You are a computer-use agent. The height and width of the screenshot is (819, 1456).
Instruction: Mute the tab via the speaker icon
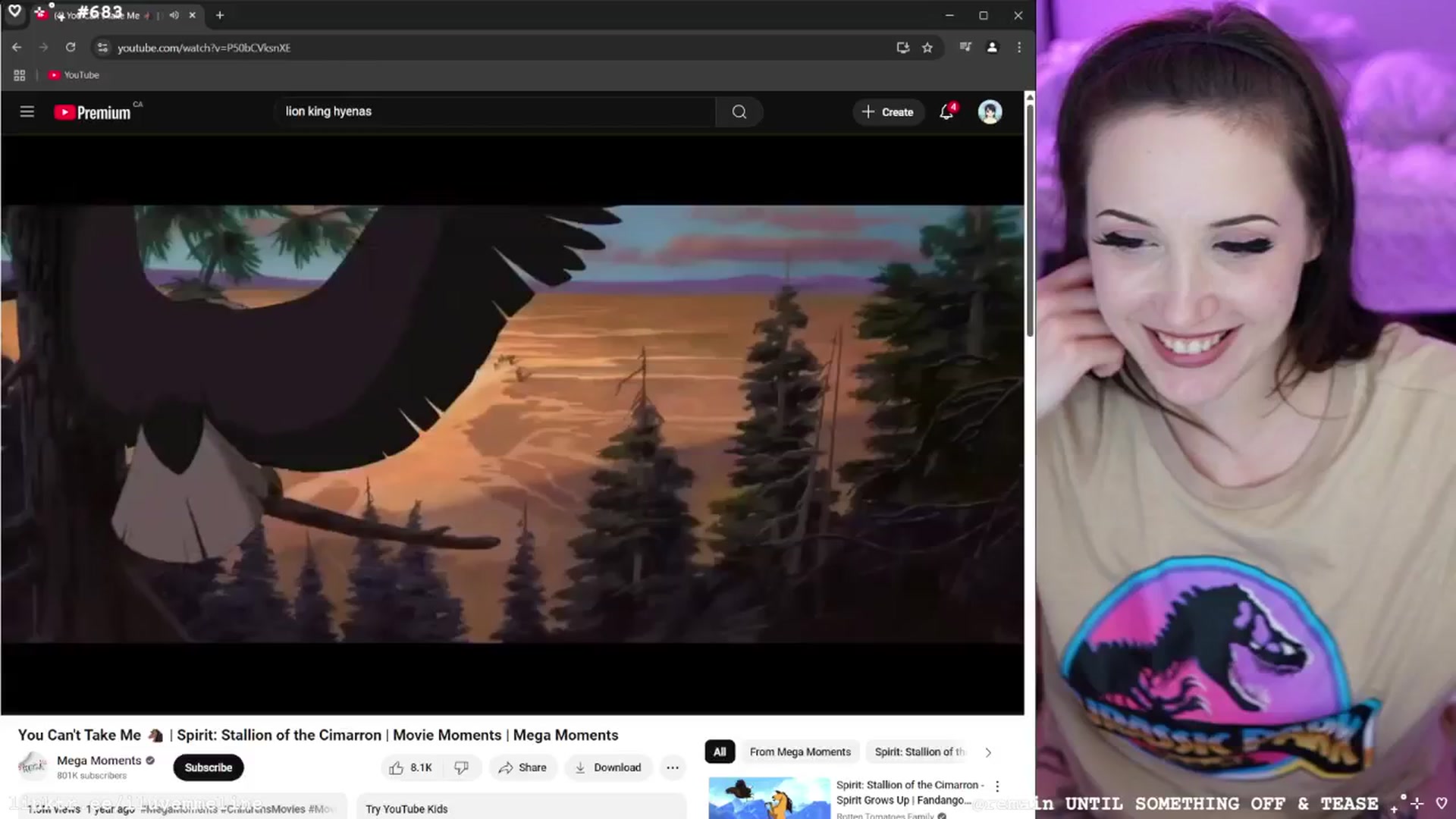click(174, 15)
